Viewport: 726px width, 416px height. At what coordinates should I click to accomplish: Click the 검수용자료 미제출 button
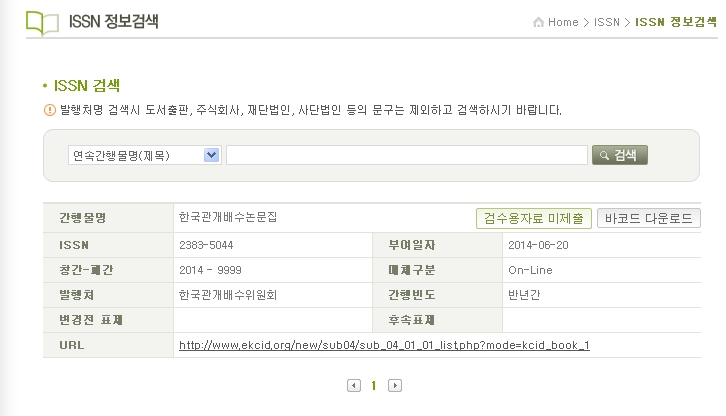pyautogui.click(x=533, y=218)
